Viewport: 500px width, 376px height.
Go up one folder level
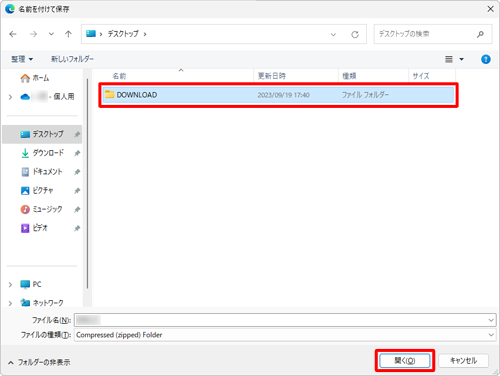pos(68,34)
